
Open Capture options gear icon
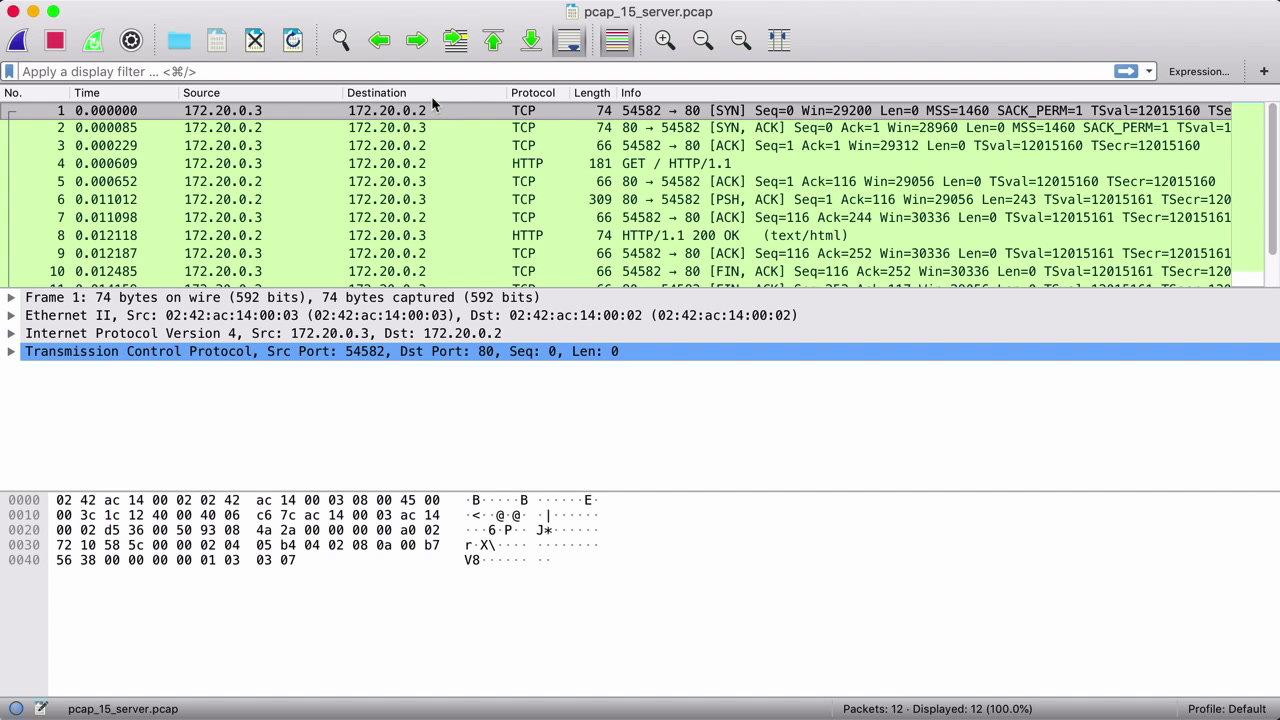pos(131,40)
